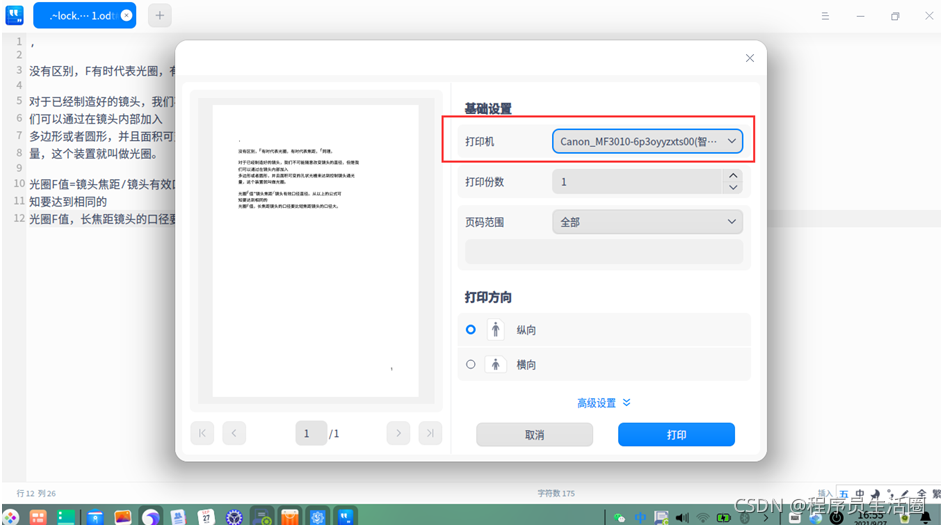Screen dimensions: 941x525
Task: Click line 3 text in editor
Action: pos(102,71)
